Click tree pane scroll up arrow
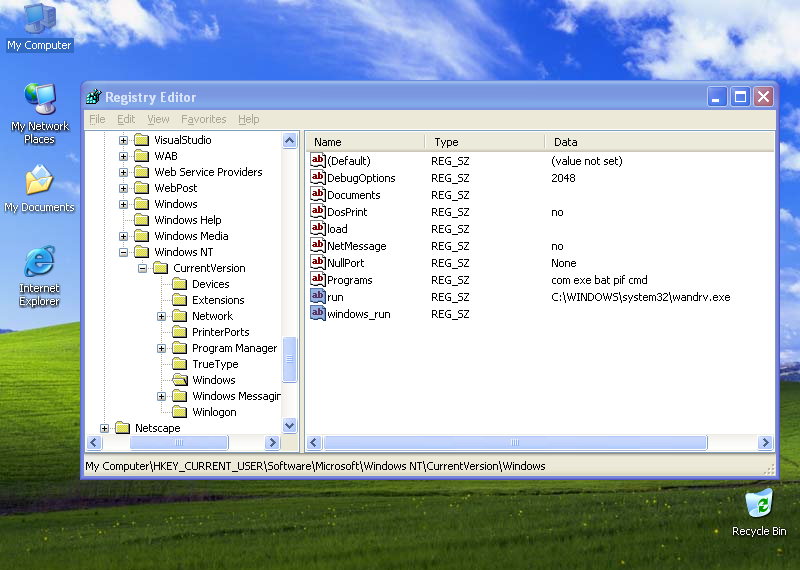Screen dimensions: 800x570 point(290,140)
